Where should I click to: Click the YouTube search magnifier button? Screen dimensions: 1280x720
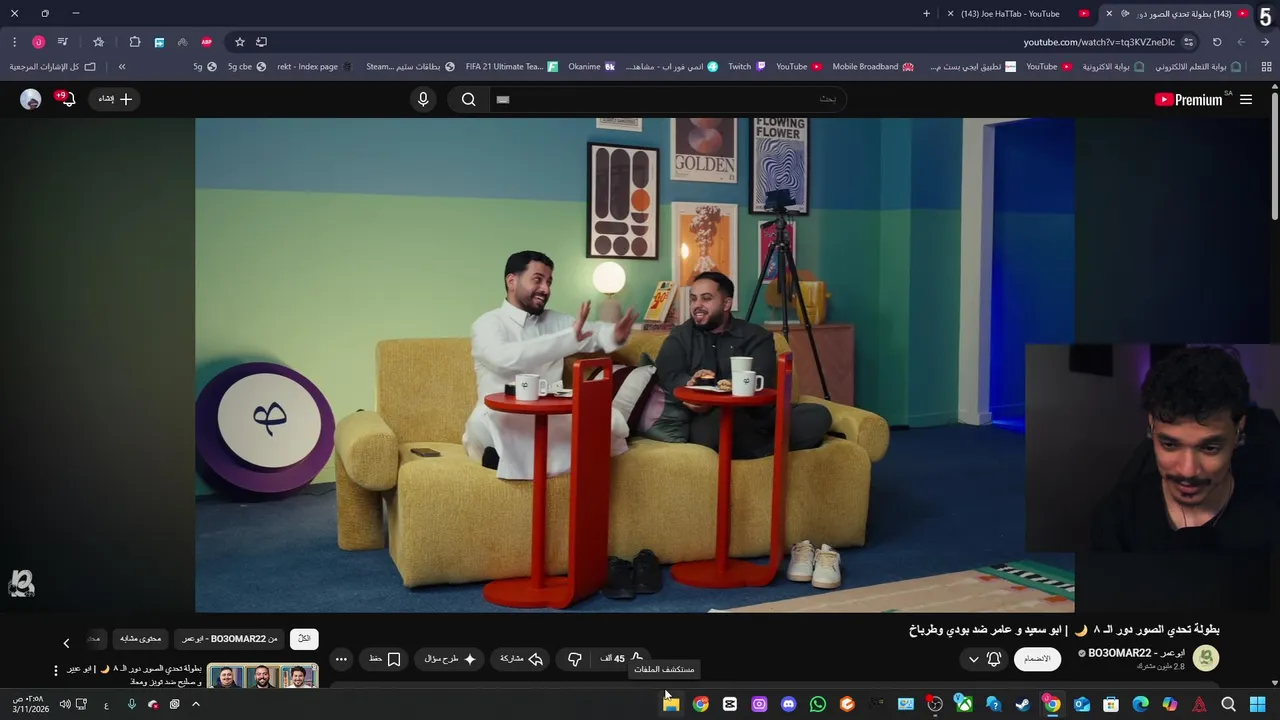(468, 99)
